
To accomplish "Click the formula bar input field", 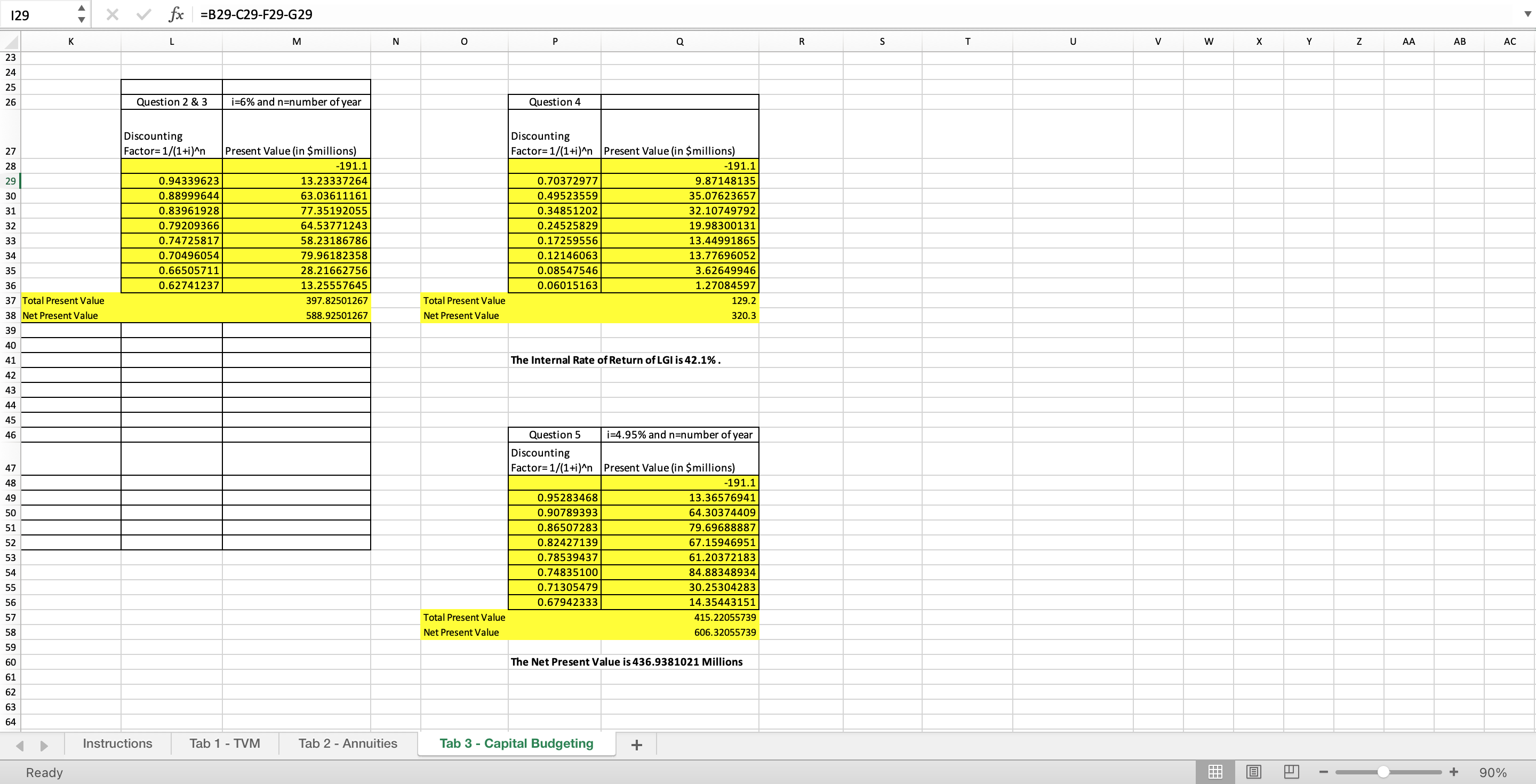I will click(835, 14).
